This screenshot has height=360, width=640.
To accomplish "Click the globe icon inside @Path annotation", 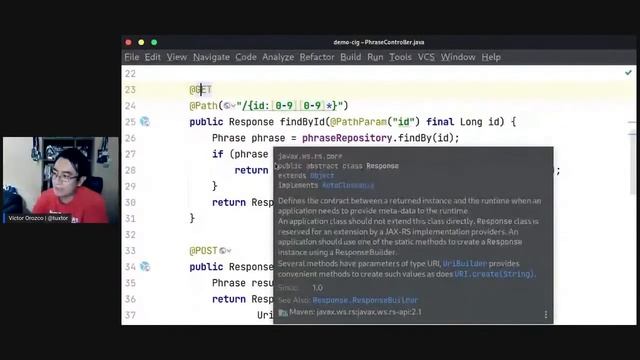I will coord(227,106).
